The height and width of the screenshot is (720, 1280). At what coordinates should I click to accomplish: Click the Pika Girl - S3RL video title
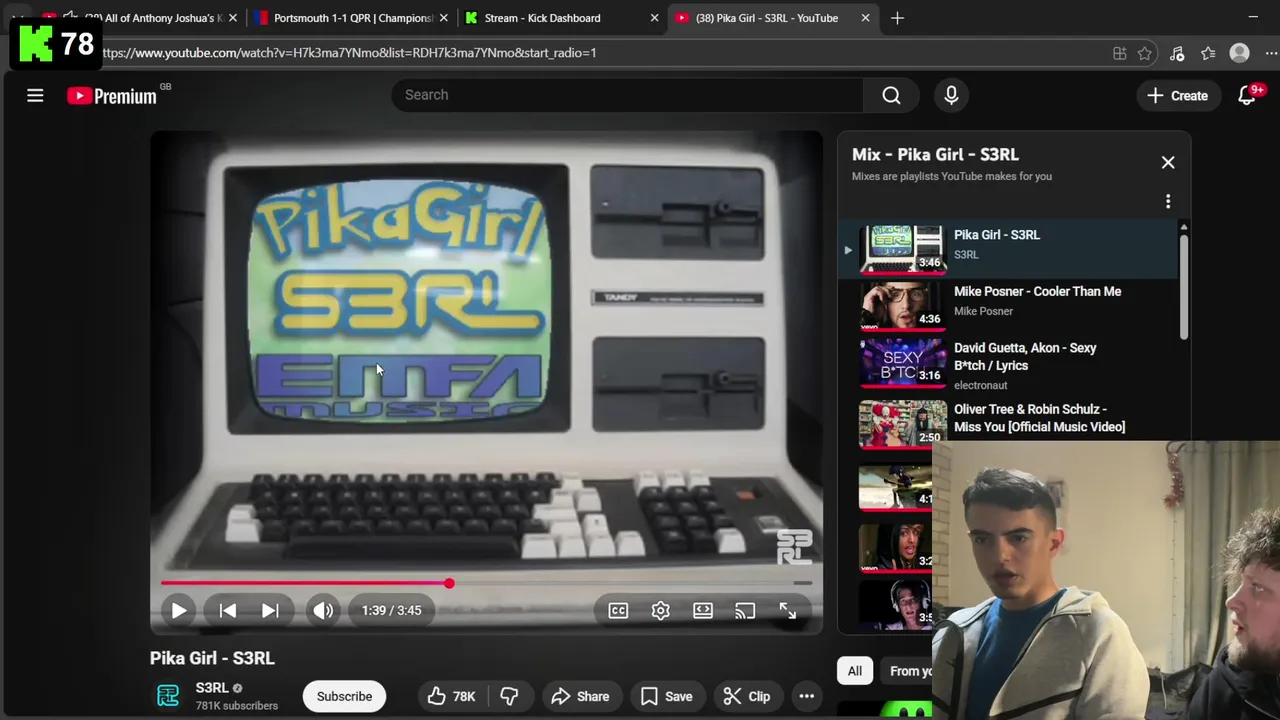pyautogui.click(x=212, y=658)
